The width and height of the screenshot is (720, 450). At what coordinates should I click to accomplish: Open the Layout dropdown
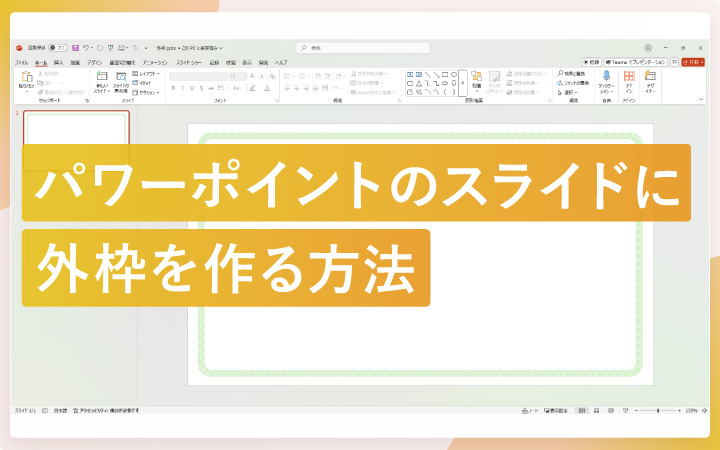(146, 73)
